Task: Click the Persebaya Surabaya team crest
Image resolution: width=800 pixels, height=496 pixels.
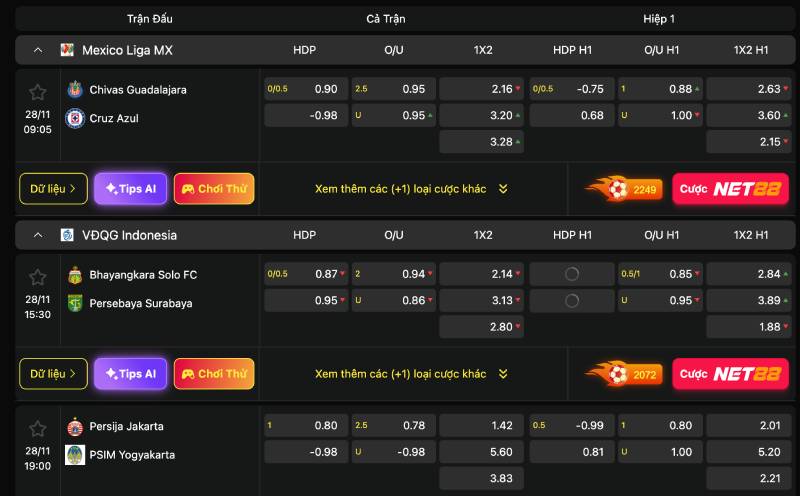Action: click(x=74, y=303)
